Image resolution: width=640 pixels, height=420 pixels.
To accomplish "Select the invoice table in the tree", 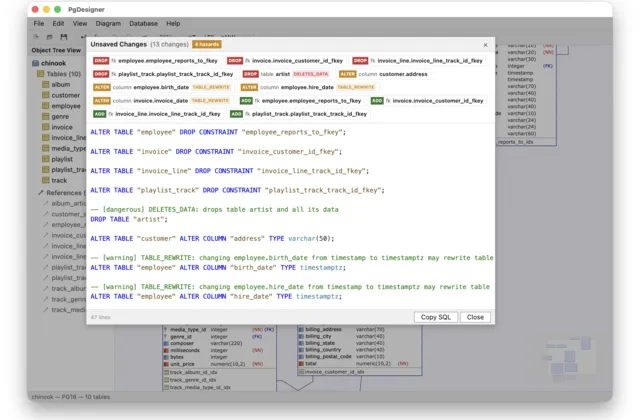I will point(62,127).
